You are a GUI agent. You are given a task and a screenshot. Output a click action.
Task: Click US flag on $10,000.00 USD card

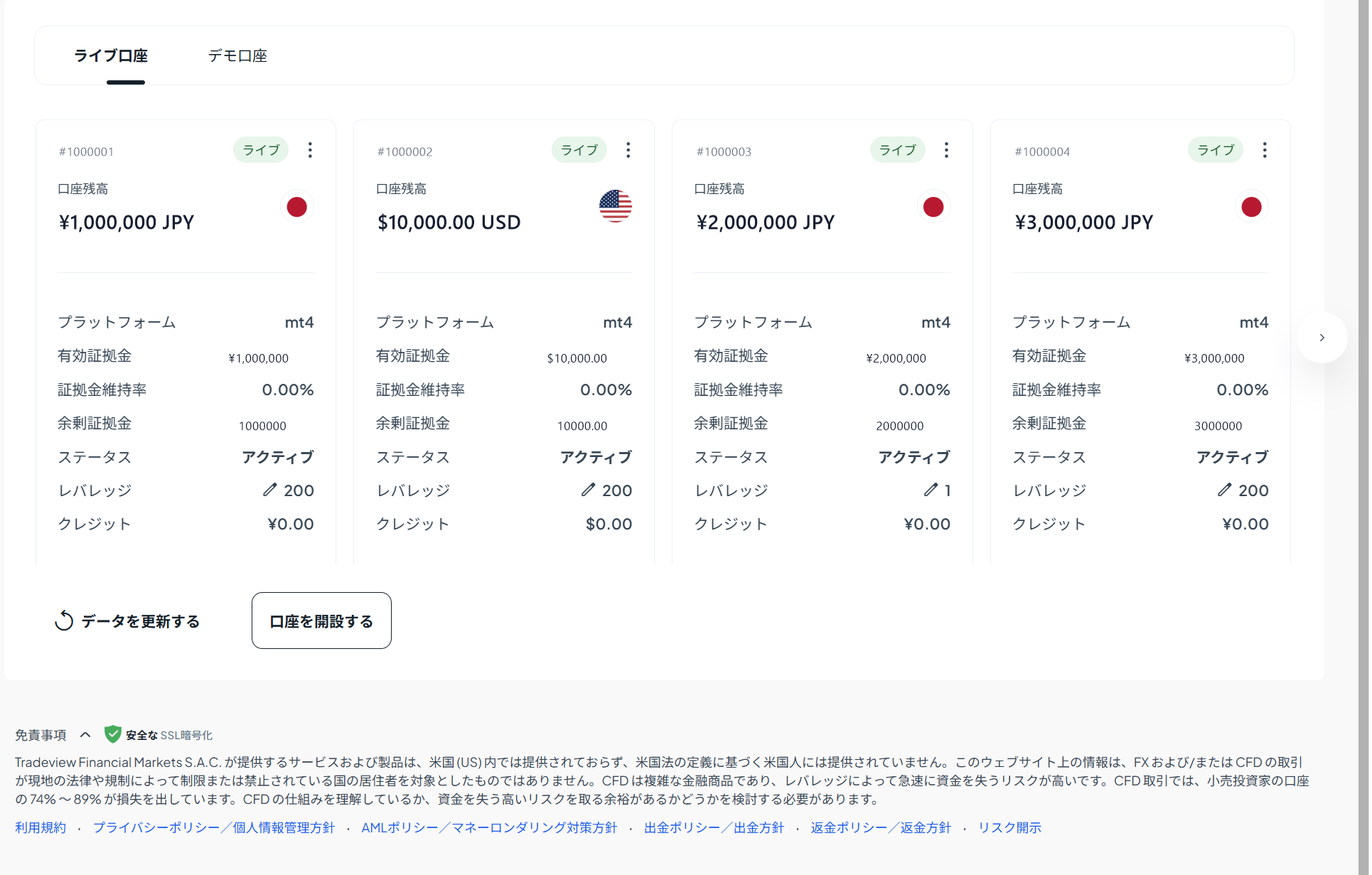pyautogui.click(x=615, y=207)
